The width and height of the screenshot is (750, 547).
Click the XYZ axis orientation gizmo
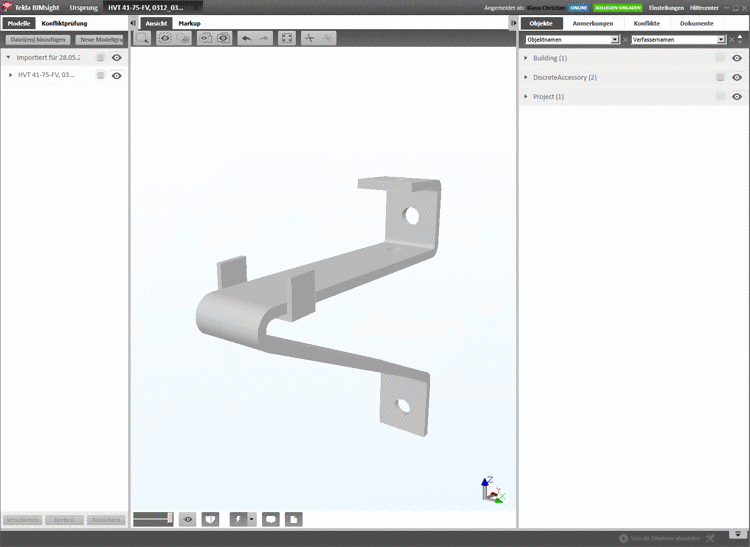click(x=493, y=490)
